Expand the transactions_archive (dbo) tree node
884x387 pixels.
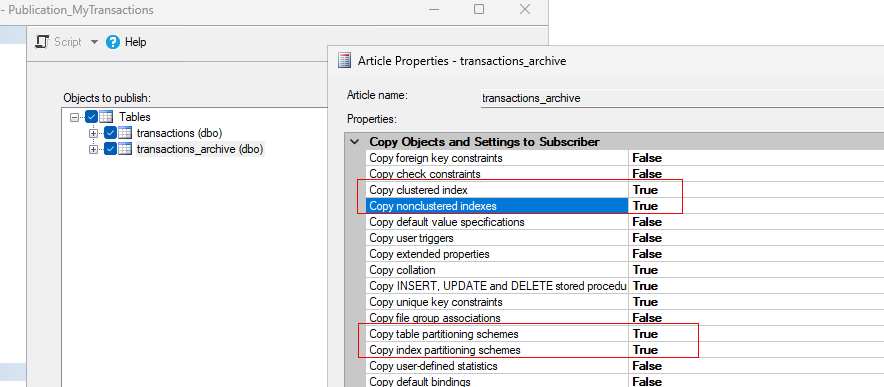click(94, 149)
